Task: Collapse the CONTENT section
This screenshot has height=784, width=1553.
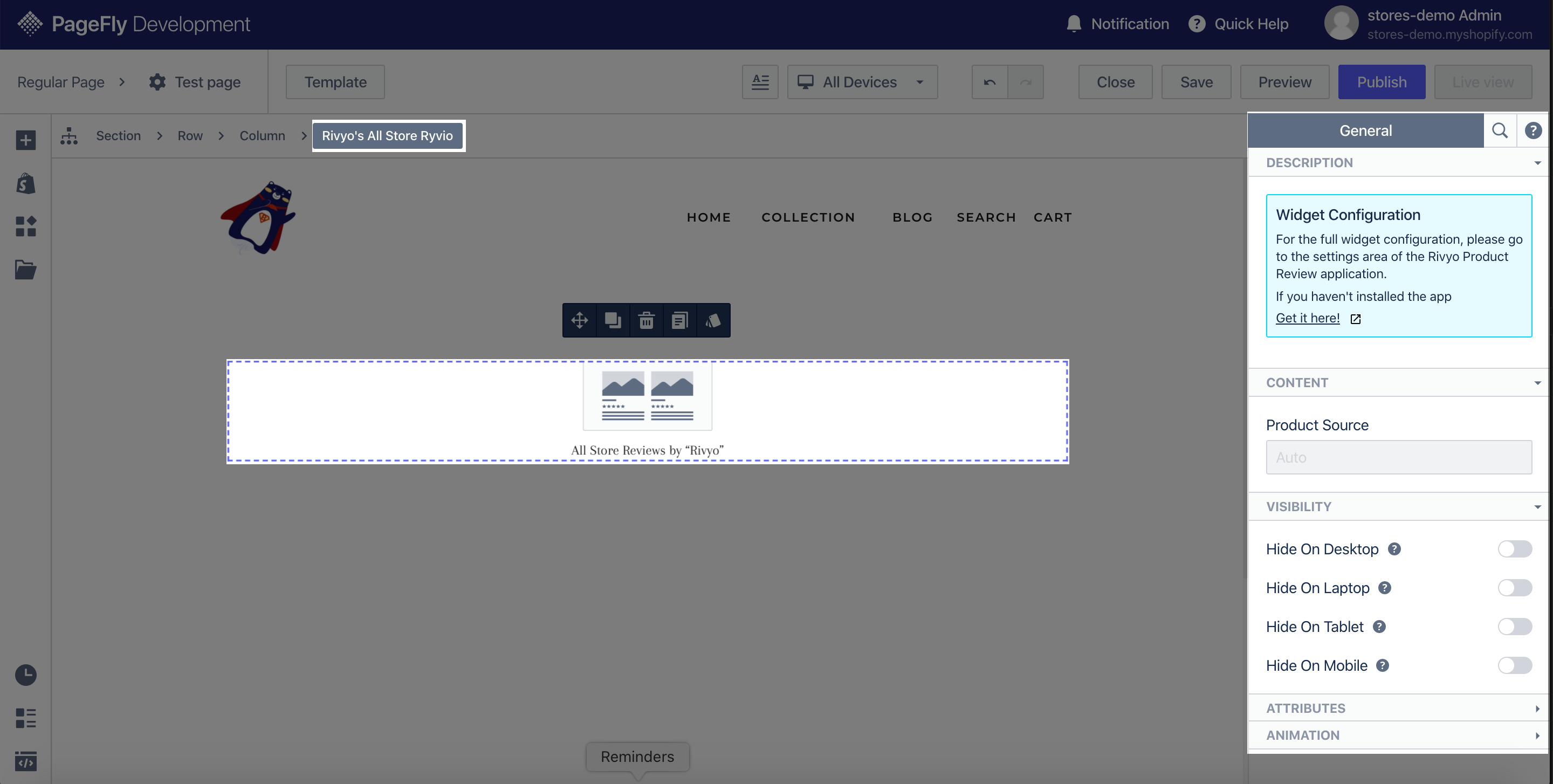Action: coord(1399,383)
